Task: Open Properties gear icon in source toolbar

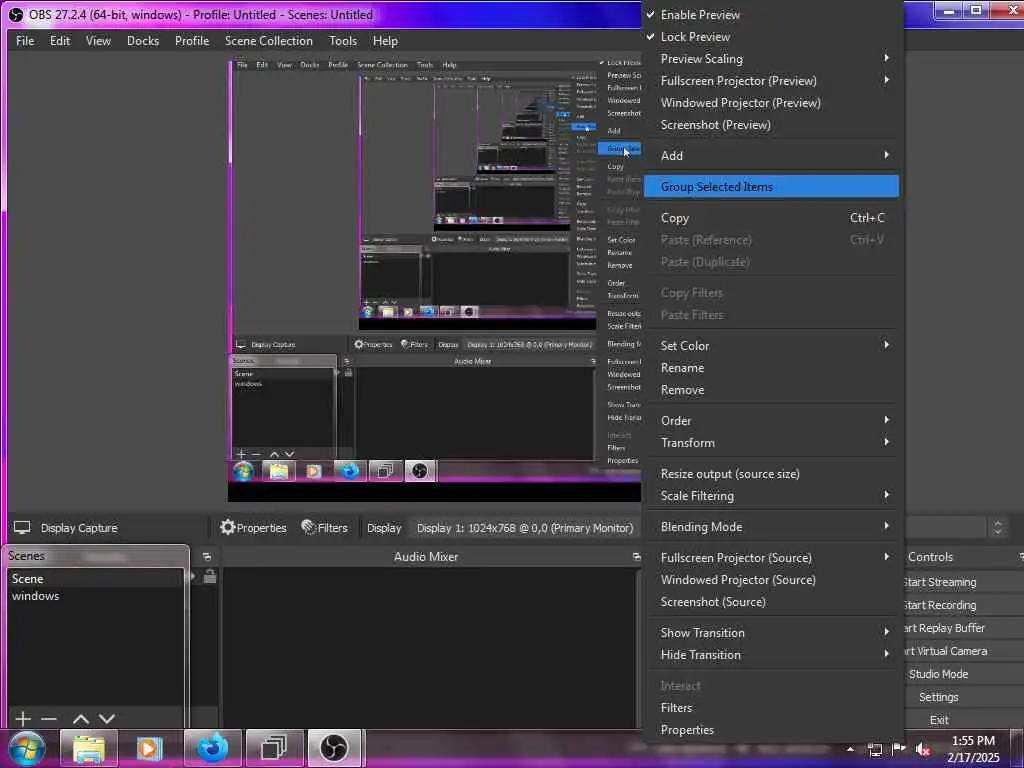Action: coord(227,527)
